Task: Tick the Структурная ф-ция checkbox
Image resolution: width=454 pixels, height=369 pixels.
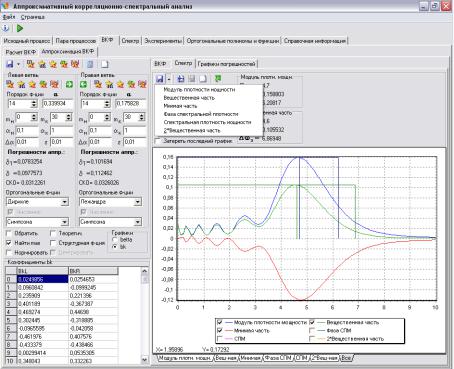Action: coord(53,243)
